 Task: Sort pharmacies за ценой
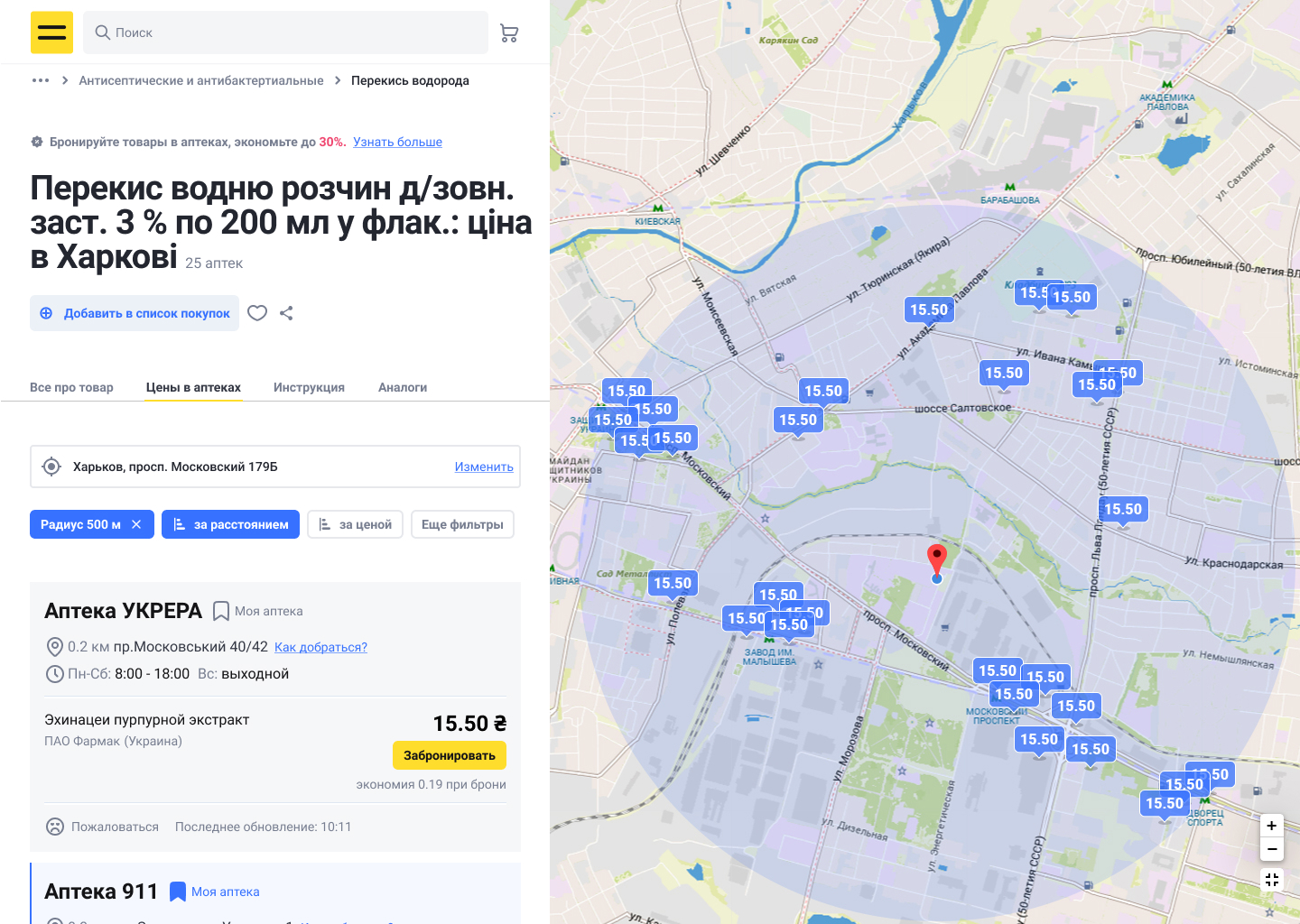coord(356,524)
